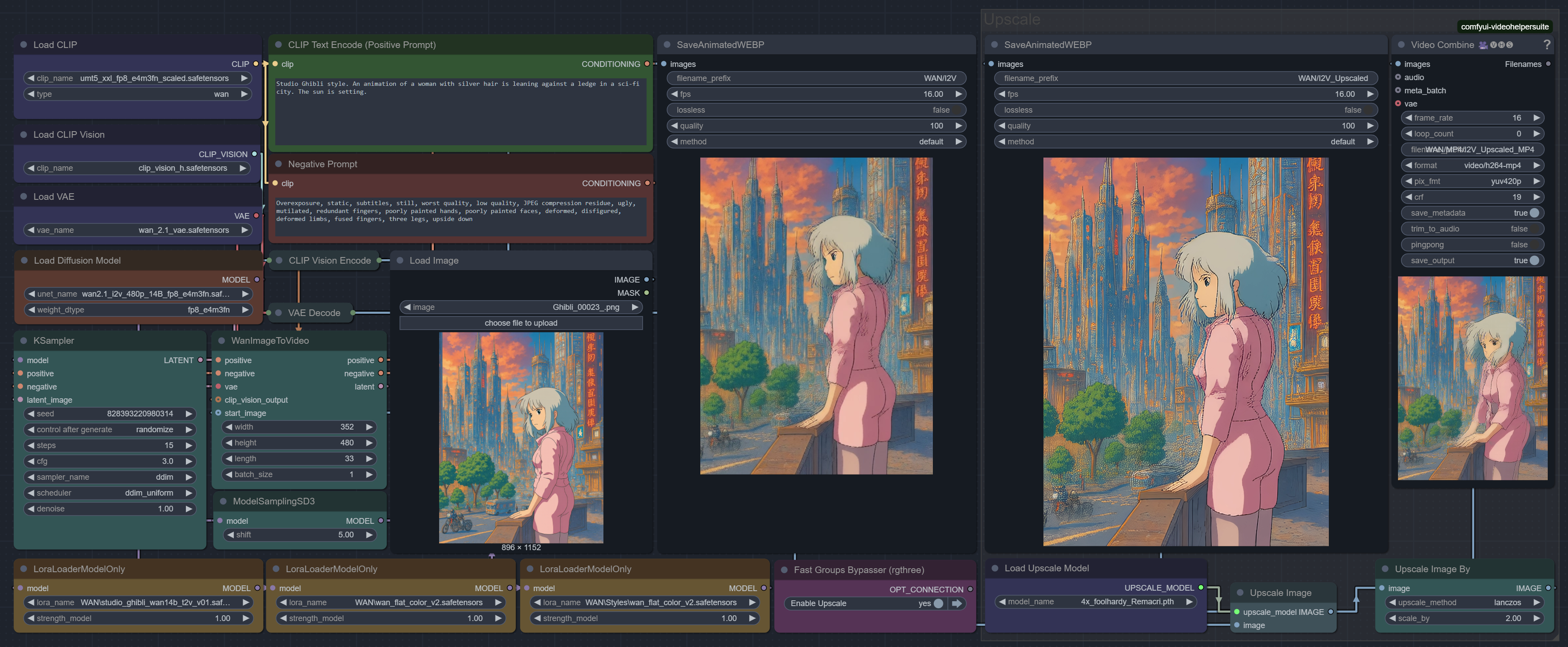Viewport: 1568px width, 647px height.
Task: Open the image dropdown showing Ghibli_00023_.png
Action: [x=521, y=308]
